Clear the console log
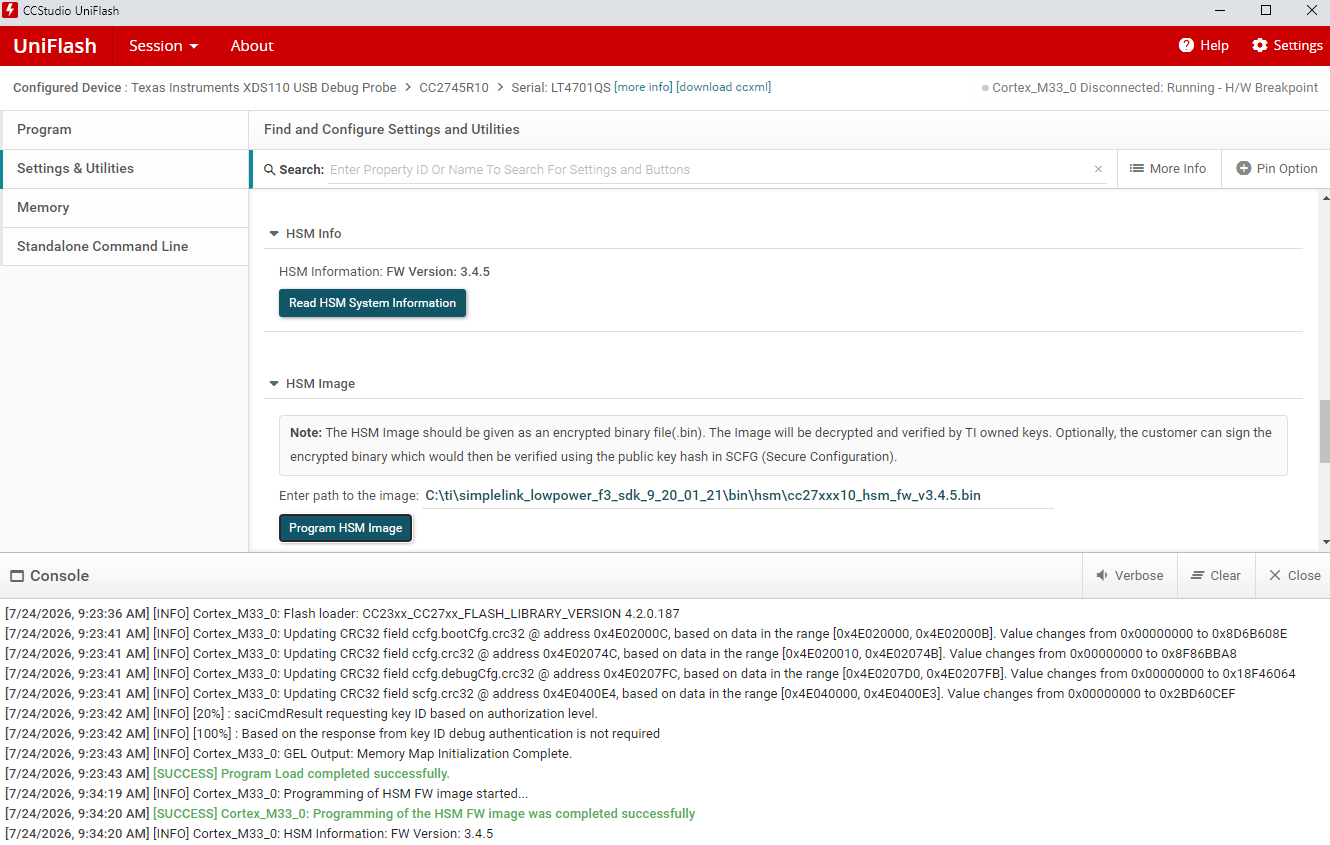Viewport: 1330px width, 845px height. click(1216, 576)
